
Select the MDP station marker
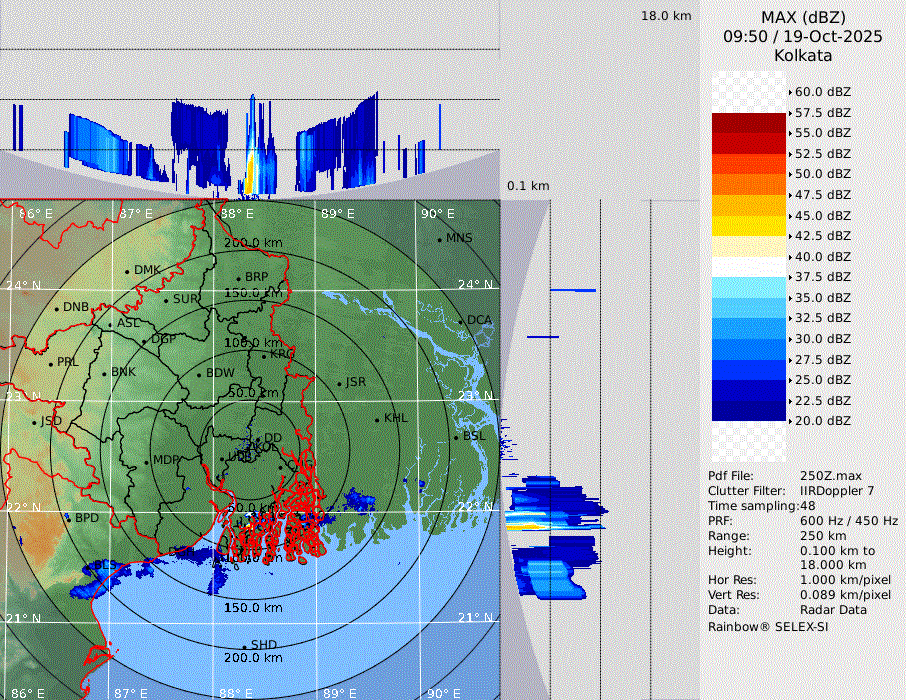pyautogui.click(x=146, y=461)
